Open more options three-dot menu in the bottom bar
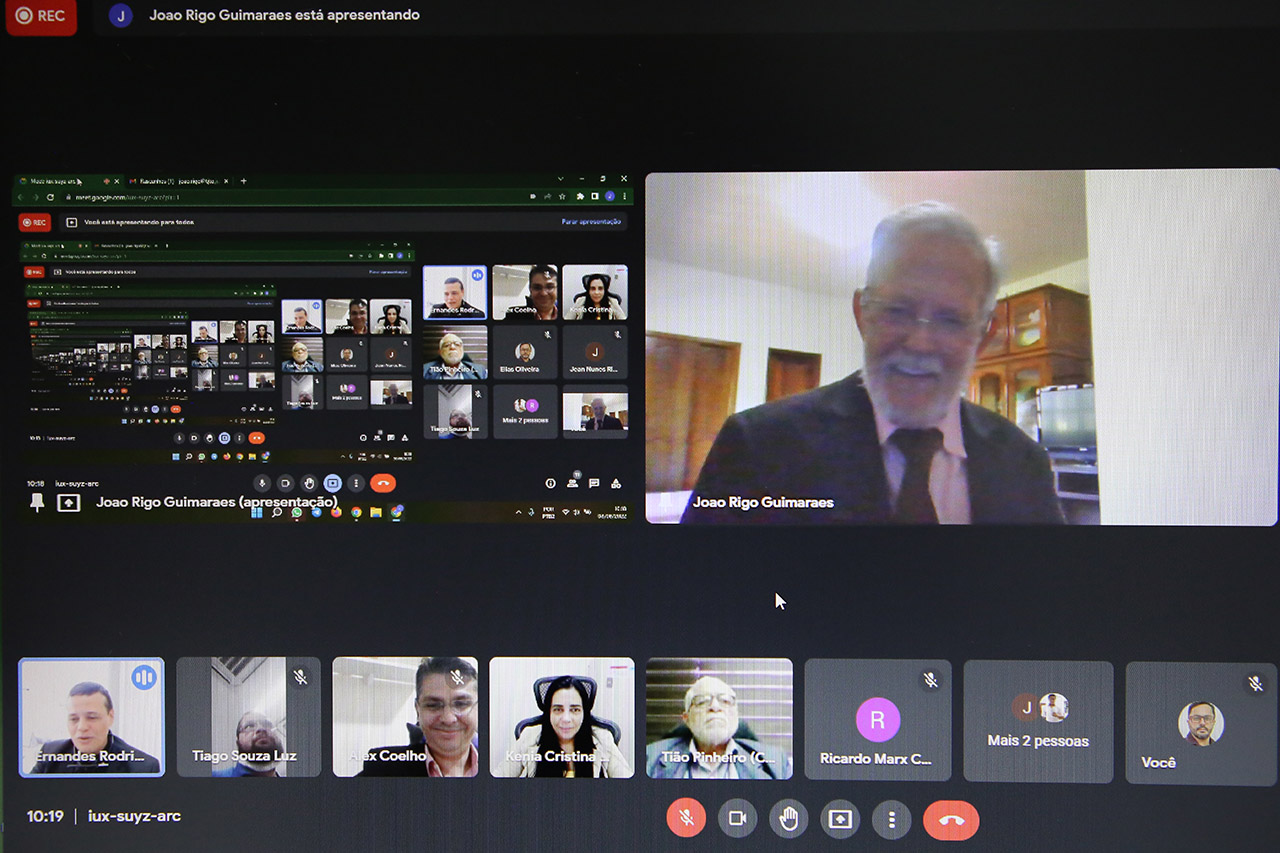This screenshot has height=853, width=1280. click(x=891, y=819)
